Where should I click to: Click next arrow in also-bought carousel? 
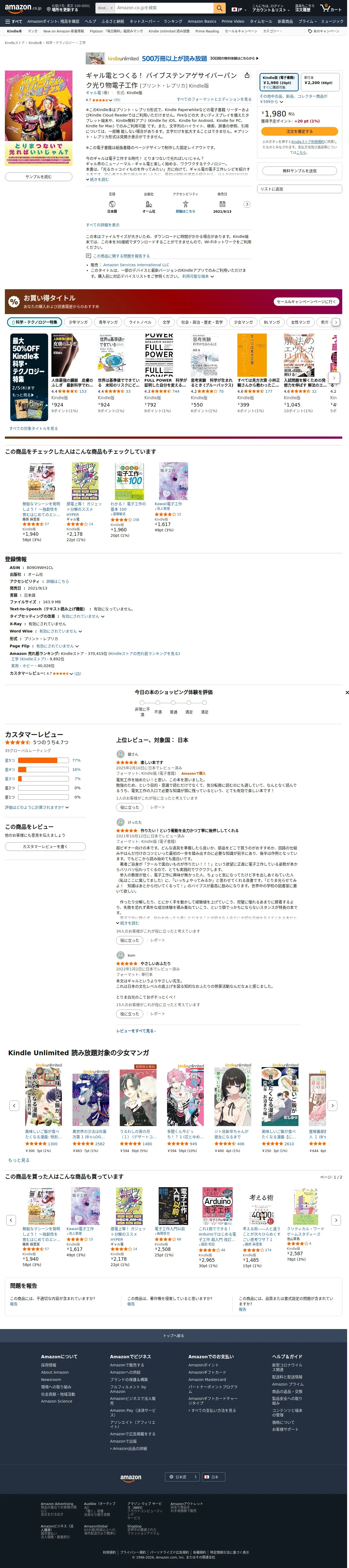pyautogui.click(x=335, y=1220)
